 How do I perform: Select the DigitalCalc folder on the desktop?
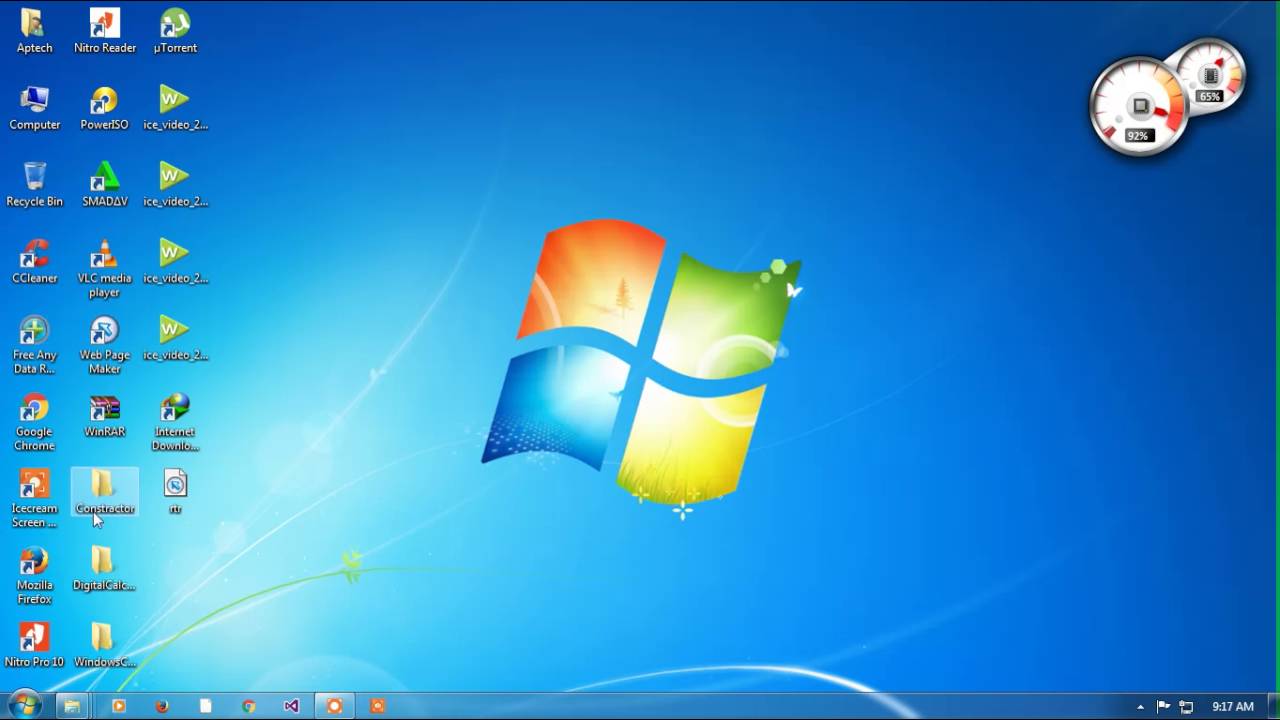point(104,570)
